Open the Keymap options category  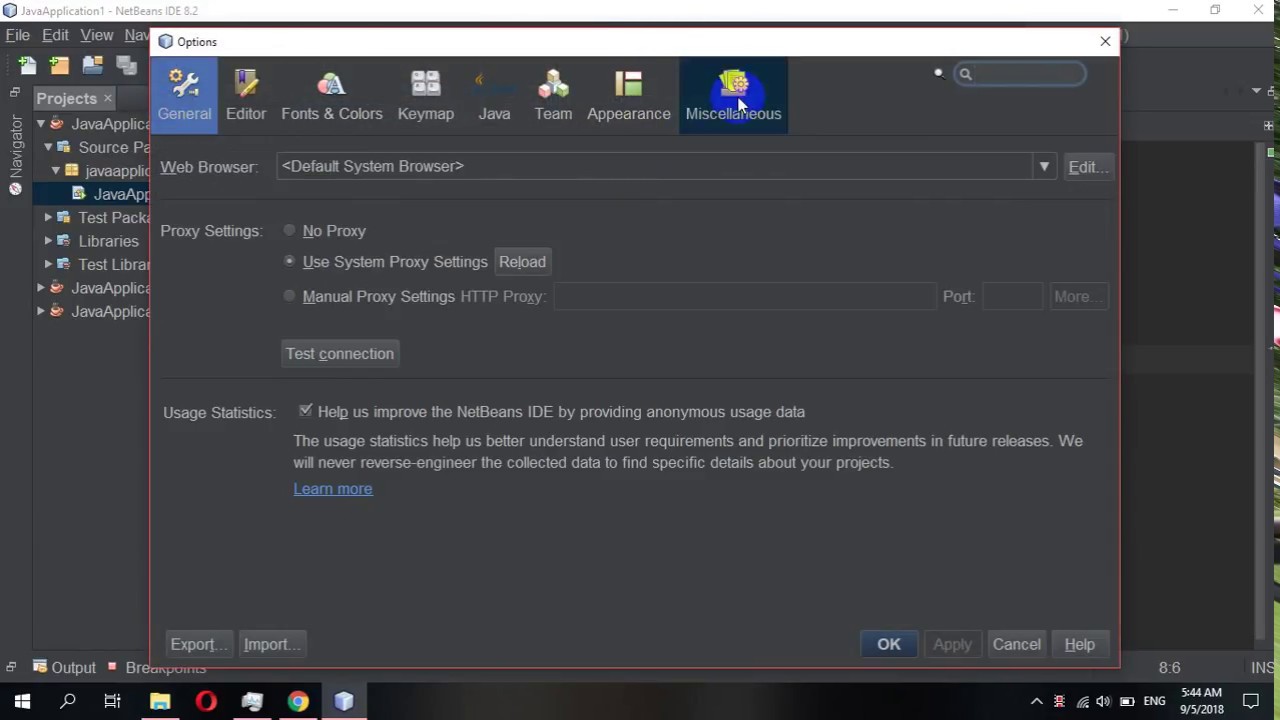point(426,96)
